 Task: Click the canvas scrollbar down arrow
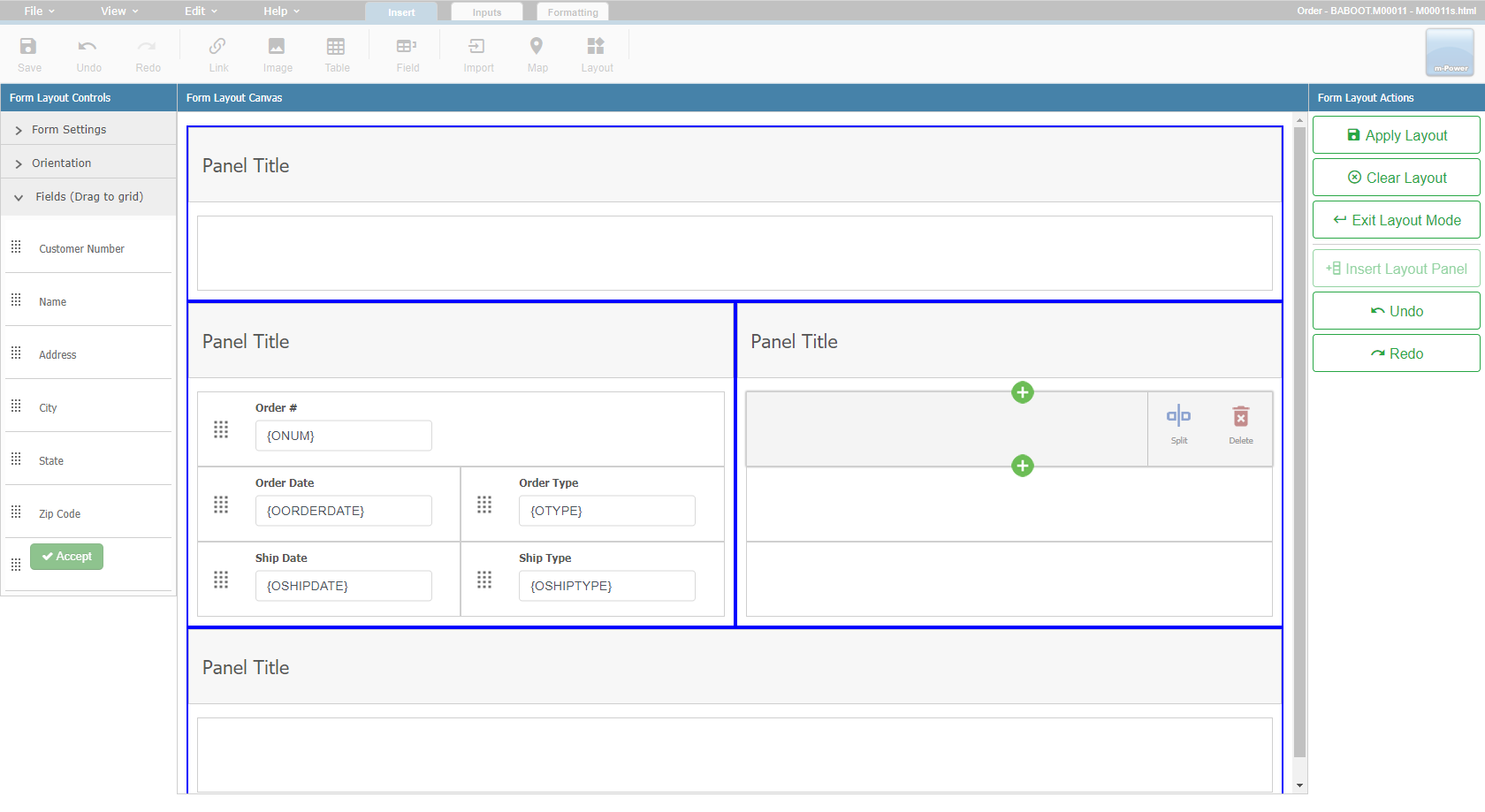[x=1299, y=785]
